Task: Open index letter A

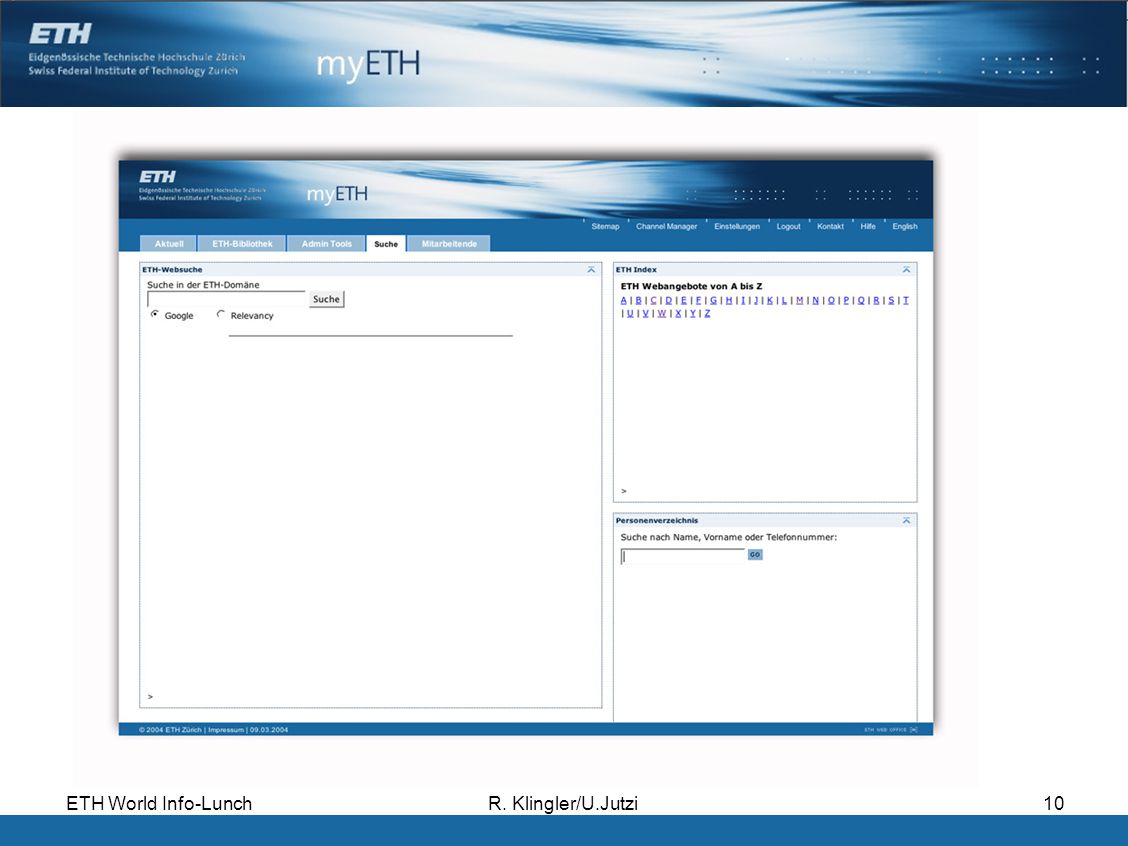Action: [624, 301]
